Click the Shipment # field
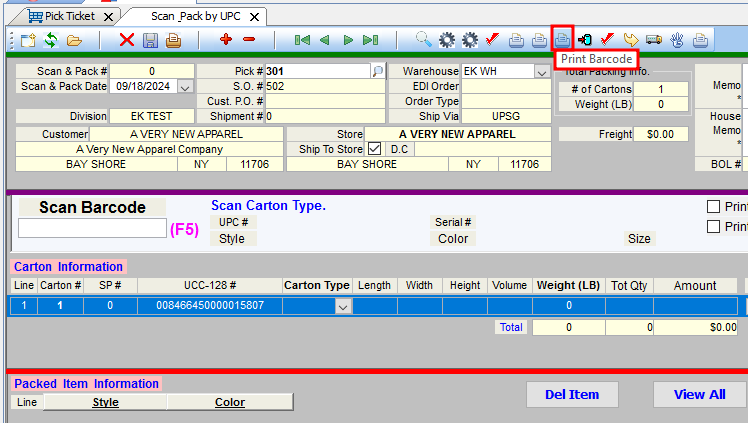Viewport: 748px width, 423px height. pos(325,116)
